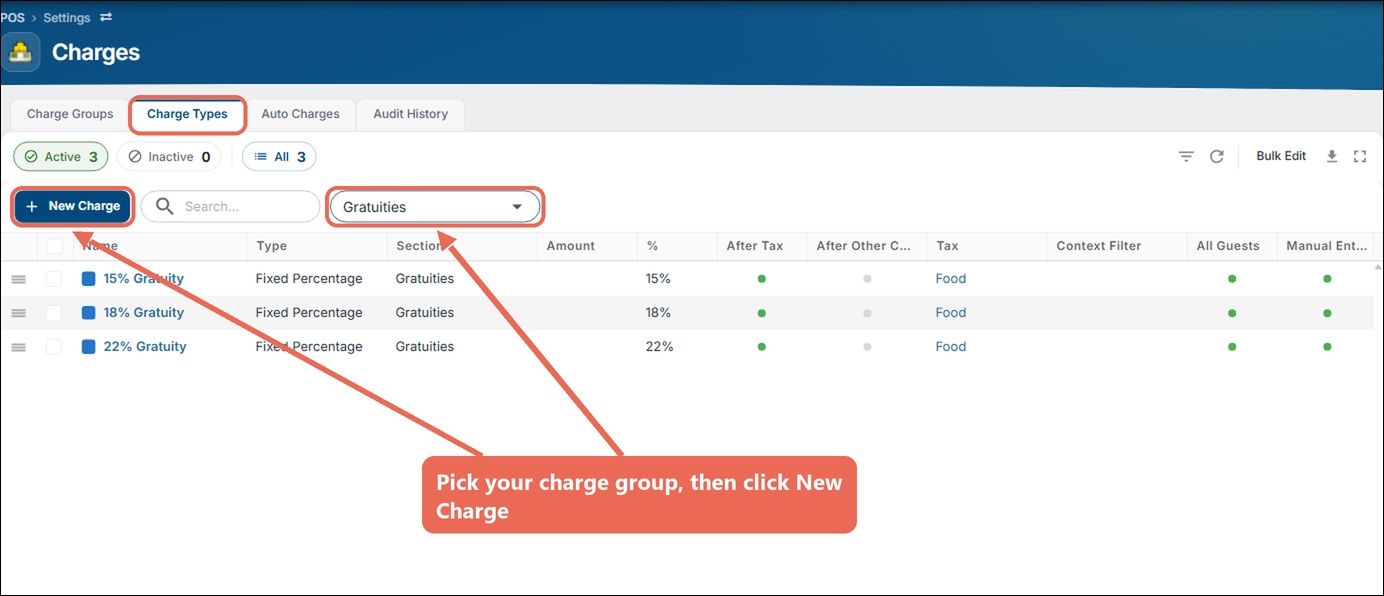Click Fixed Percentage in 18% Gratuity row
1384x596 pixels.
click(309, 313)
